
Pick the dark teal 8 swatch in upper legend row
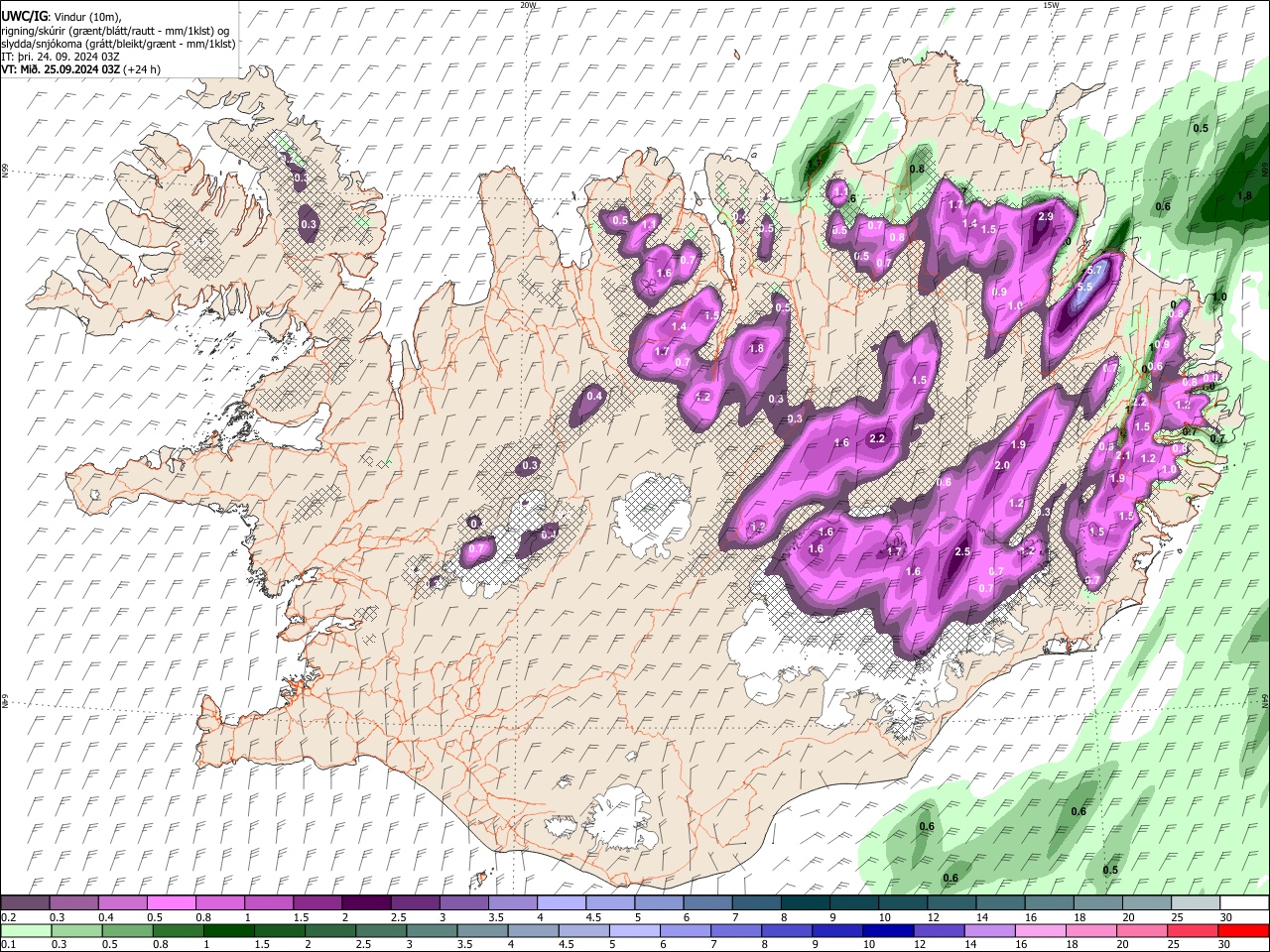coord(806,903)
